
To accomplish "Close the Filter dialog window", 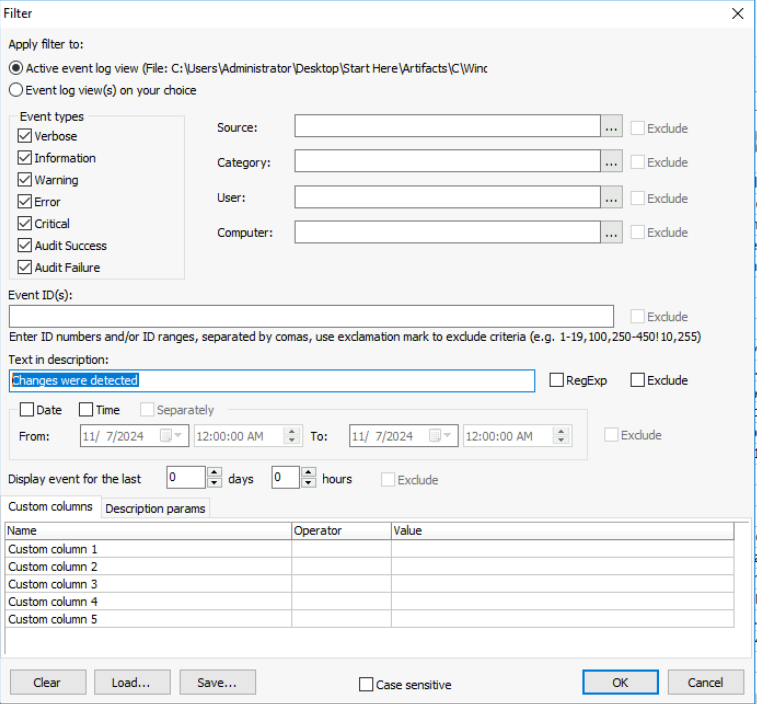I will 737,13.
